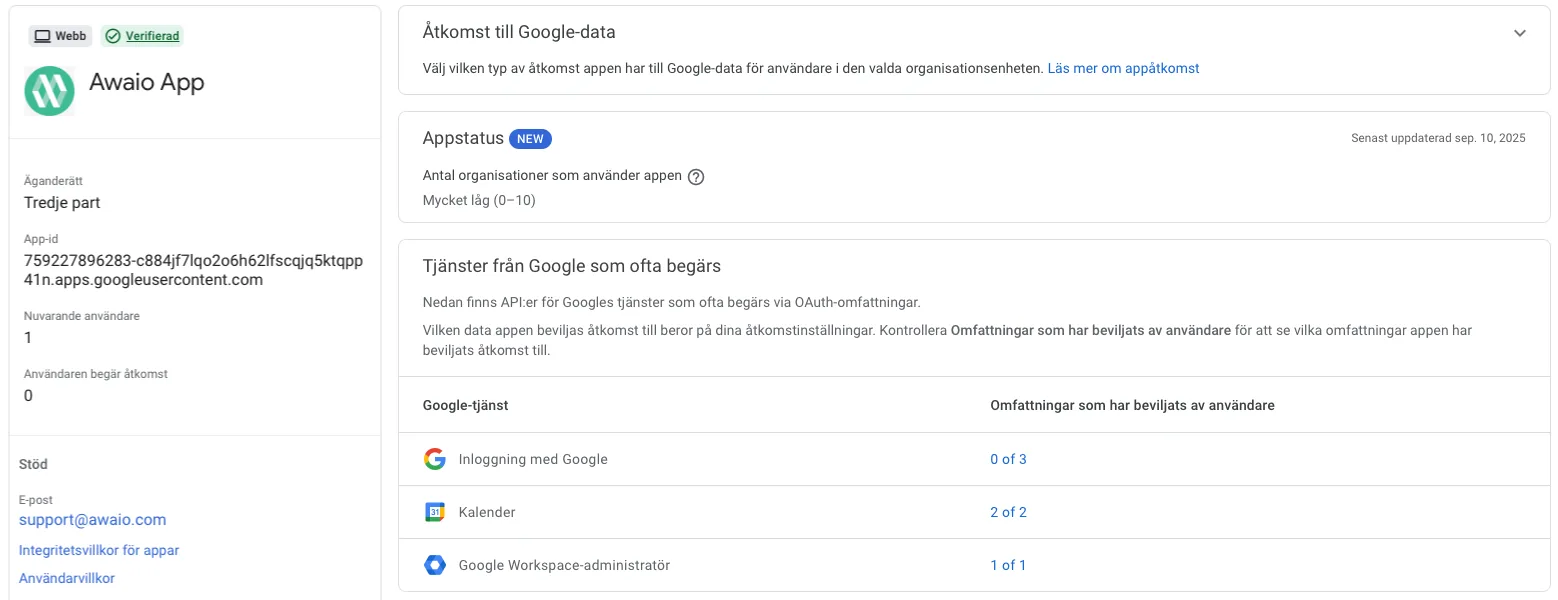Click the Google logo in Inloggning row
The image size is (1558, 600).
(x=434, y=459)
